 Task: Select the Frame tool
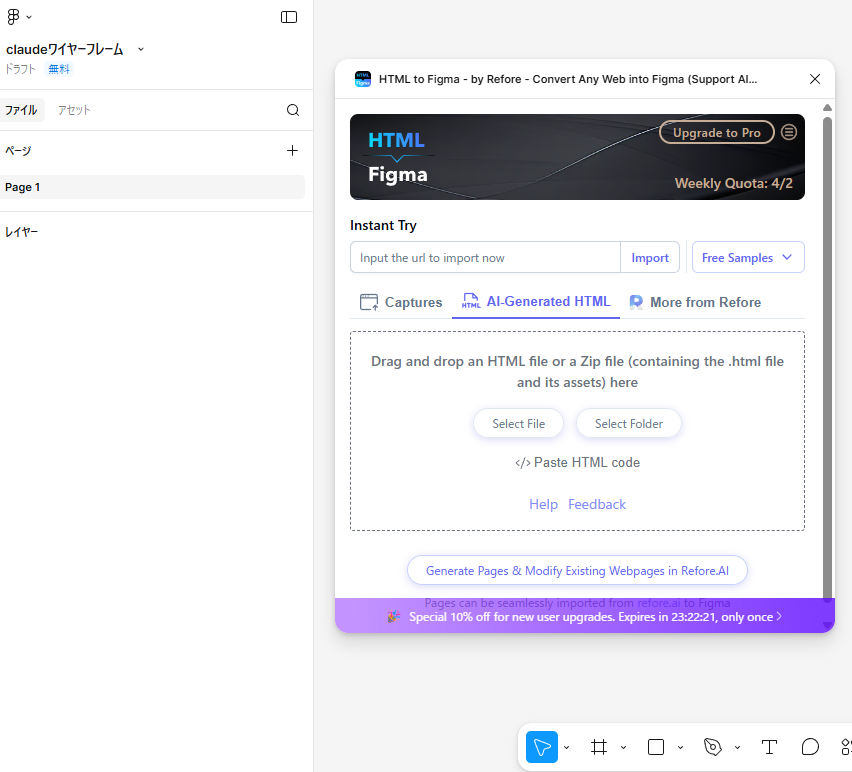(599, 747)
